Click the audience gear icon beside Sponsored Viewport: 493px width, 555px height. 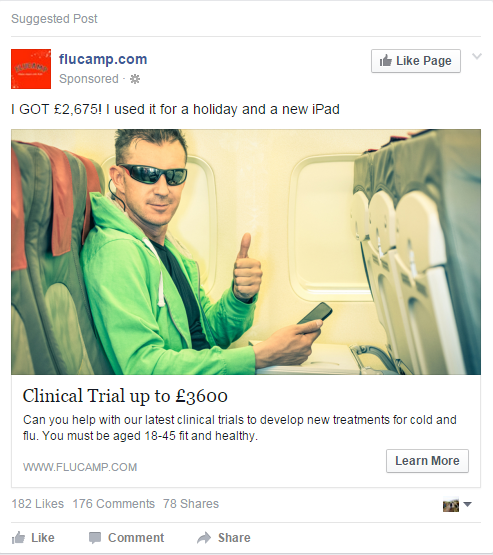tap(135, 79)
